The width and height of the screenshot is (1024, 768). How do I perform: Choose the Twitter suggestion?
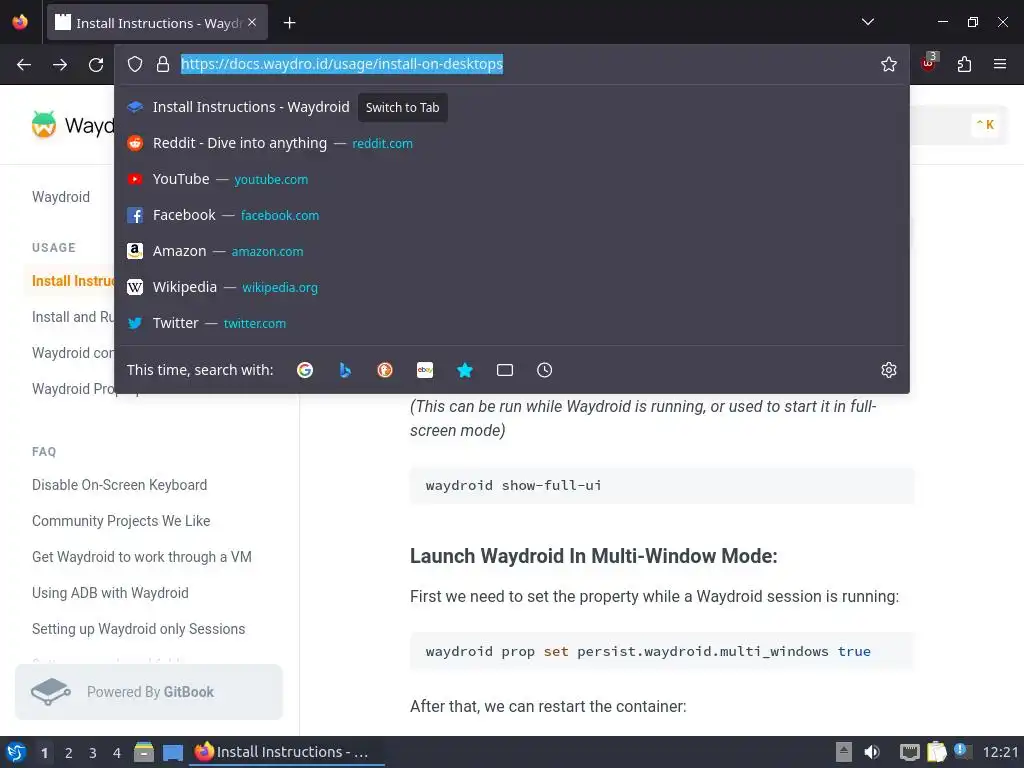[512, 323]
